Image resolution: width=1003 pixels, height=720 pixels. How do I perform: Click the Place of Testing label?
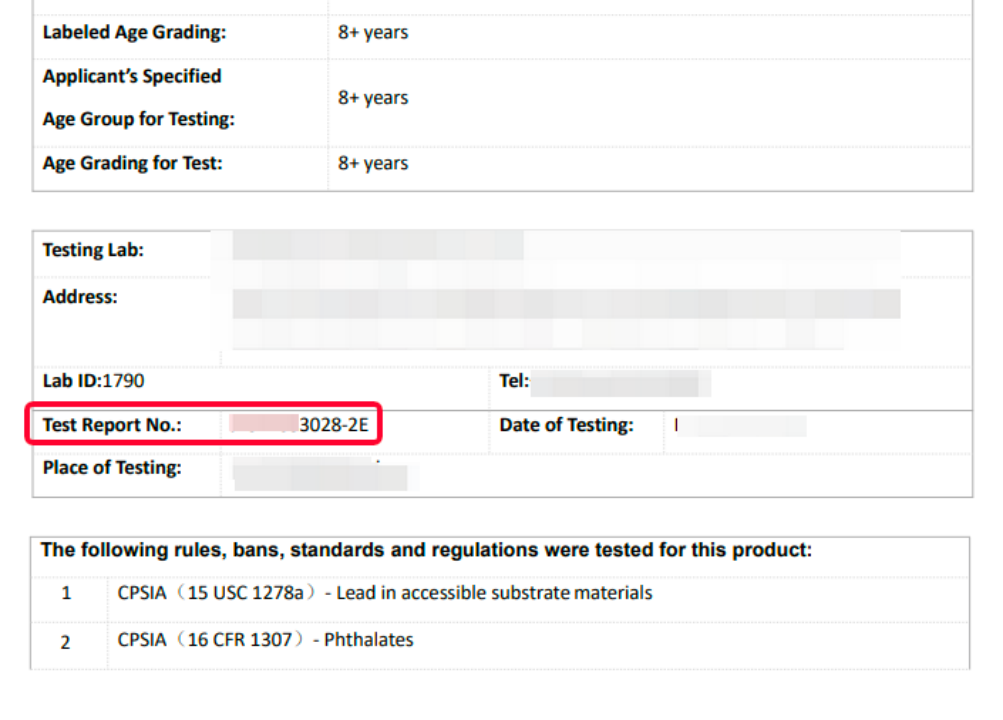112,467
